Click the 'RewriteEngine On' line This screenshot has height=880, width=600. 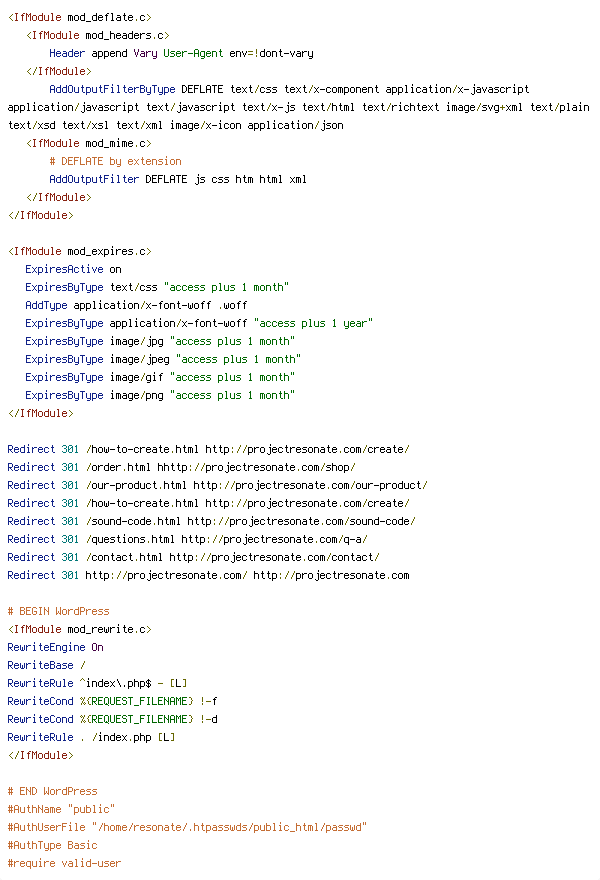pos(56,647)
